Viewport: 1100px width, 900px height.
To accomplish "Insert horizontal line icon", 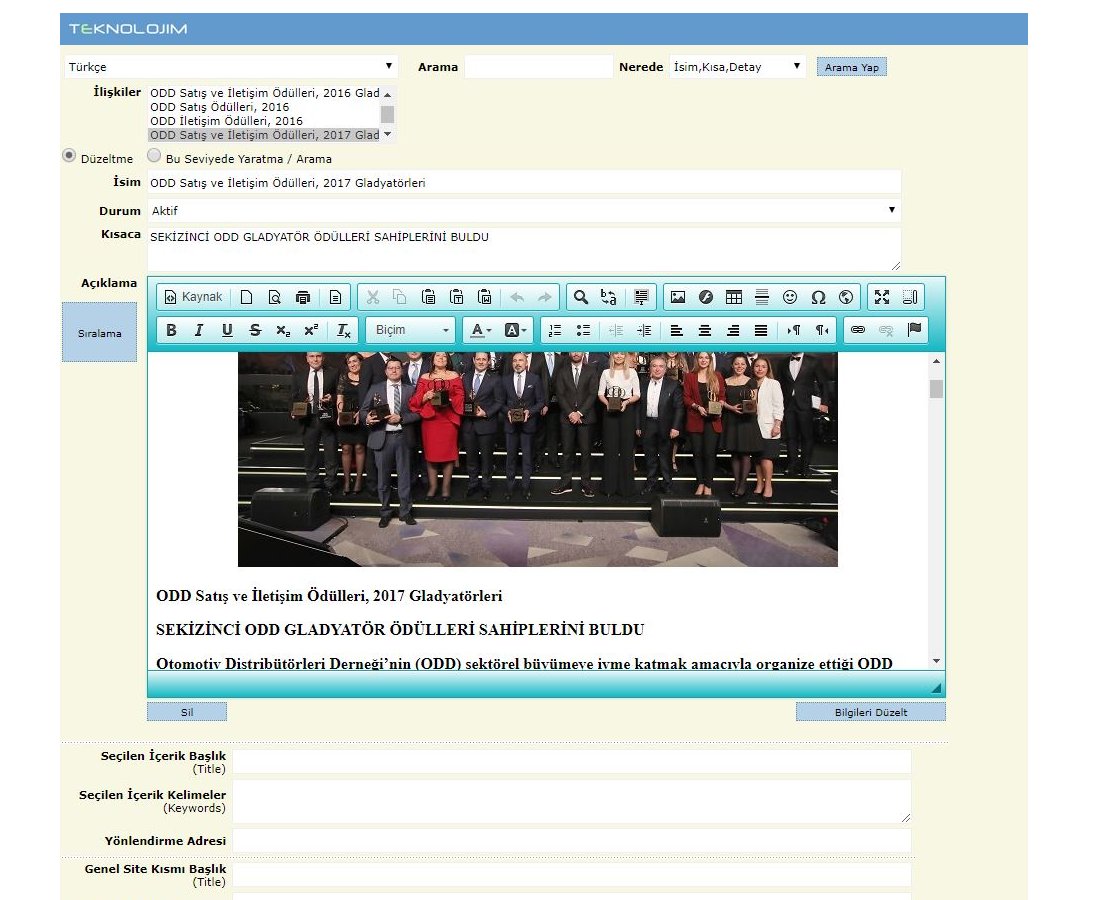I will [x=762, y=297].
